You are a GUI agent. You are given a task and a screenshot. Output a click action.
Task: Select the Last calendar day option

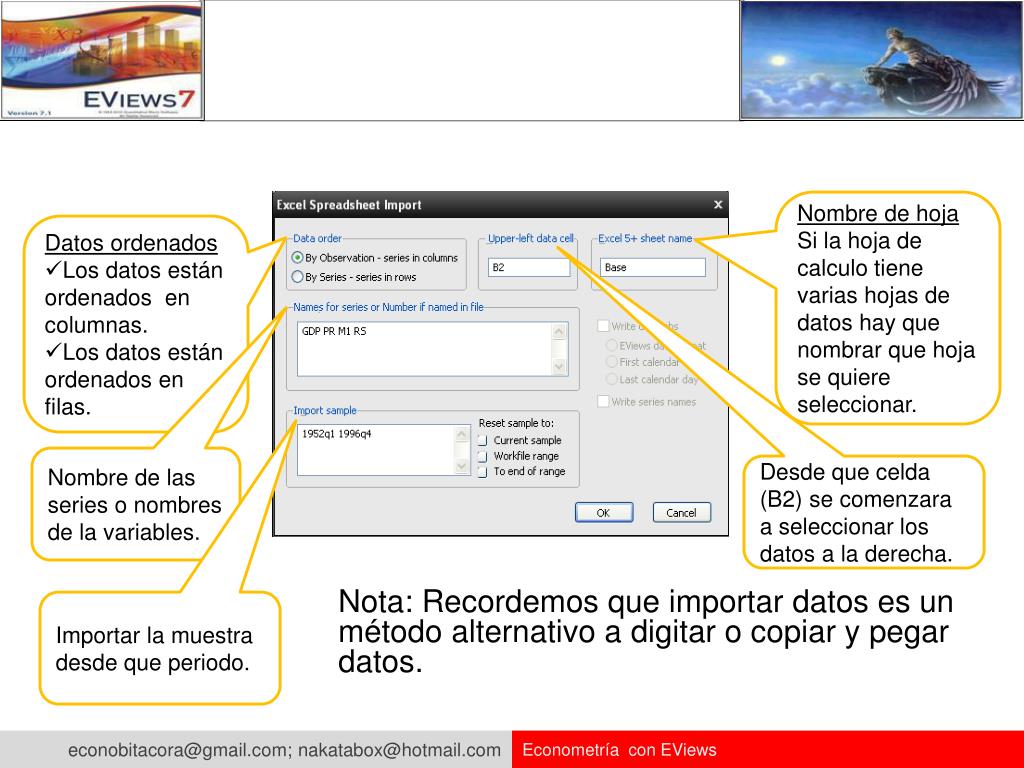[x=612, y=379]
